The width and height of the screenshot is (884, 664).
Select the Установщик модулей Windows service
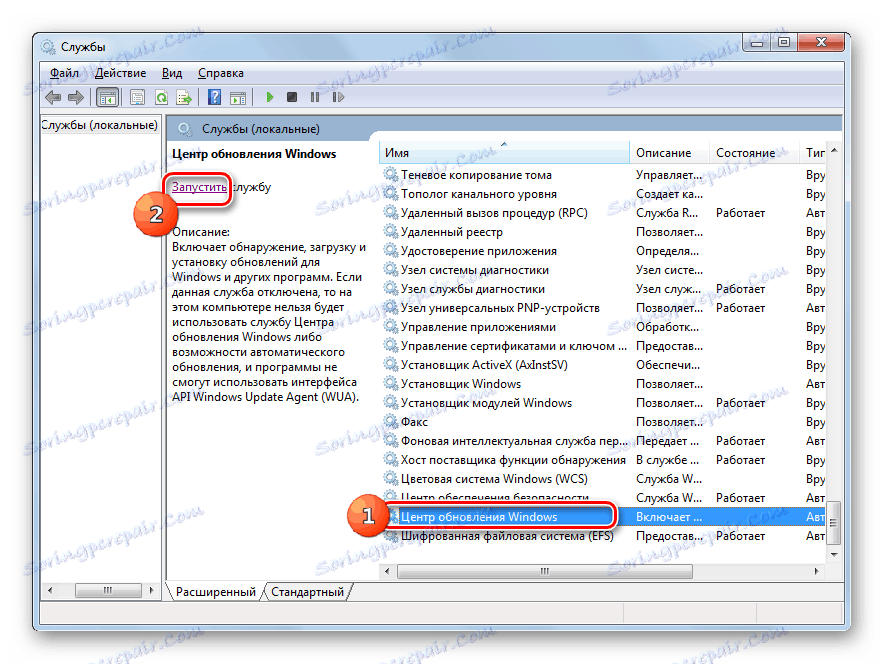[x=603, y=402]
